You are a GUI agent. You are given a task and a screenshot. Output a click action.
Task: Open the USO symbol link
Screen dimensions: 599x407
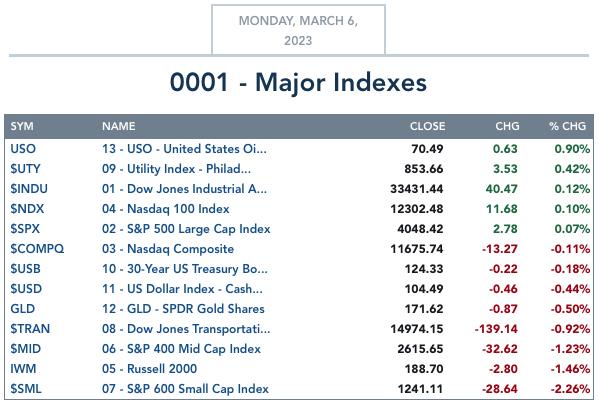pos(23,149)
